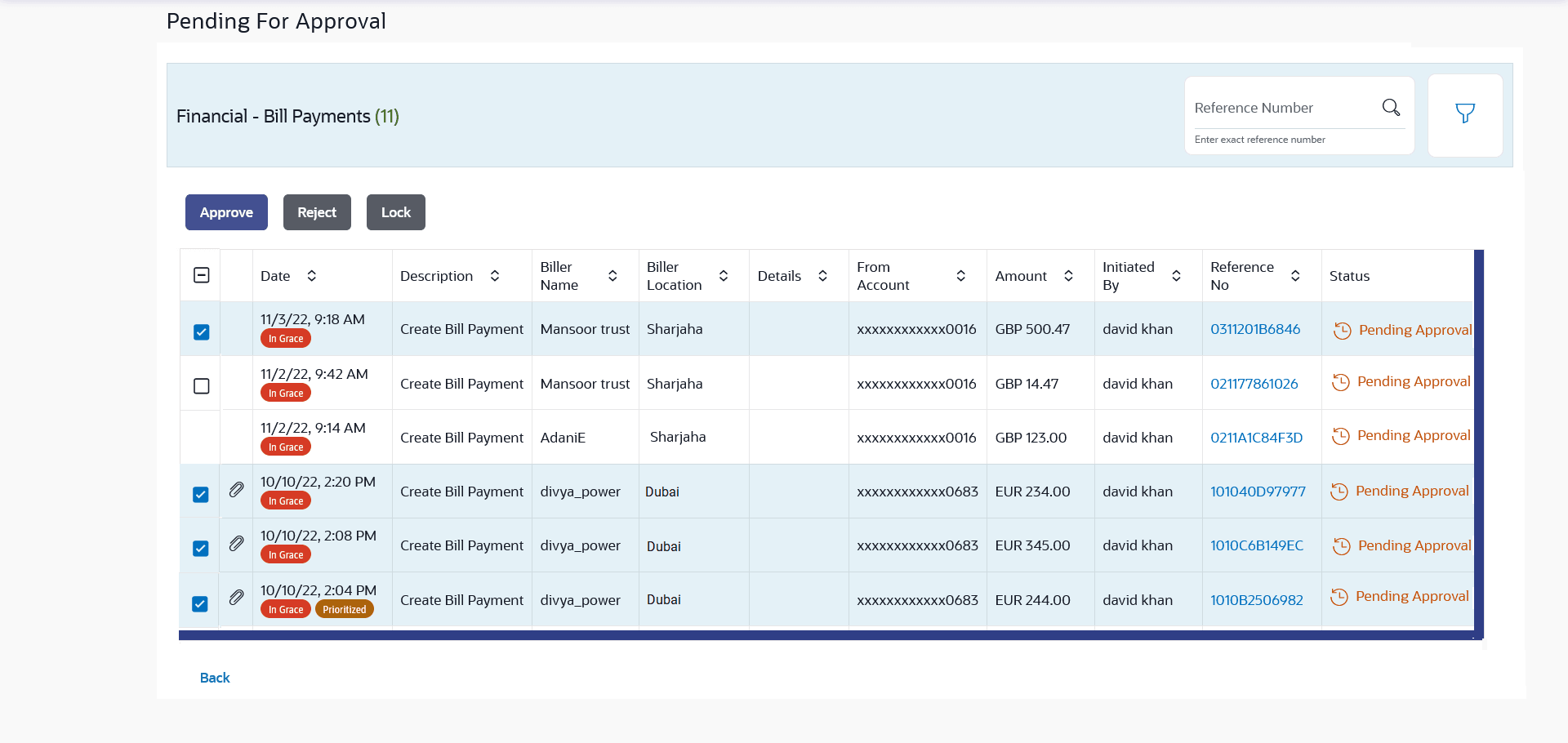Open reference number 0311201B6846 link
This screenshot has width=1568, height=743.
[x=1255, y=330]
